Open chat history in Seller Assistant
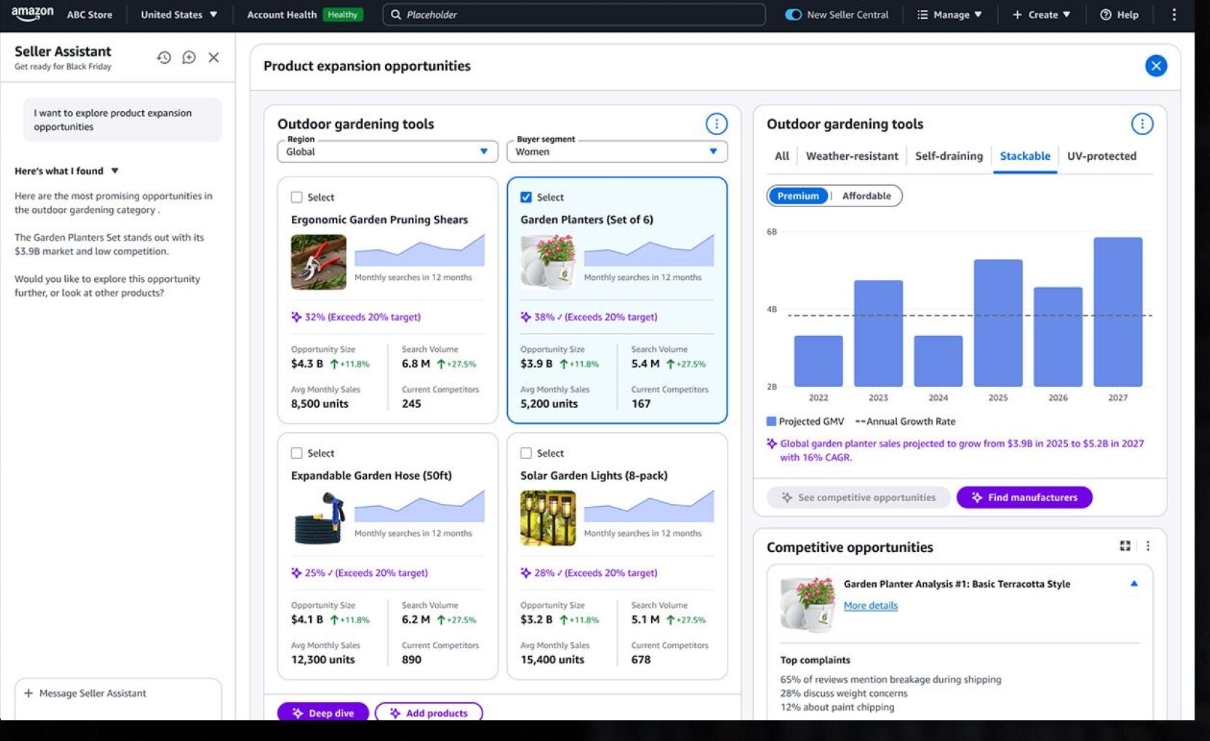Image resolution: width=1210 pixels, height=741 pixels. click(164, 58)
